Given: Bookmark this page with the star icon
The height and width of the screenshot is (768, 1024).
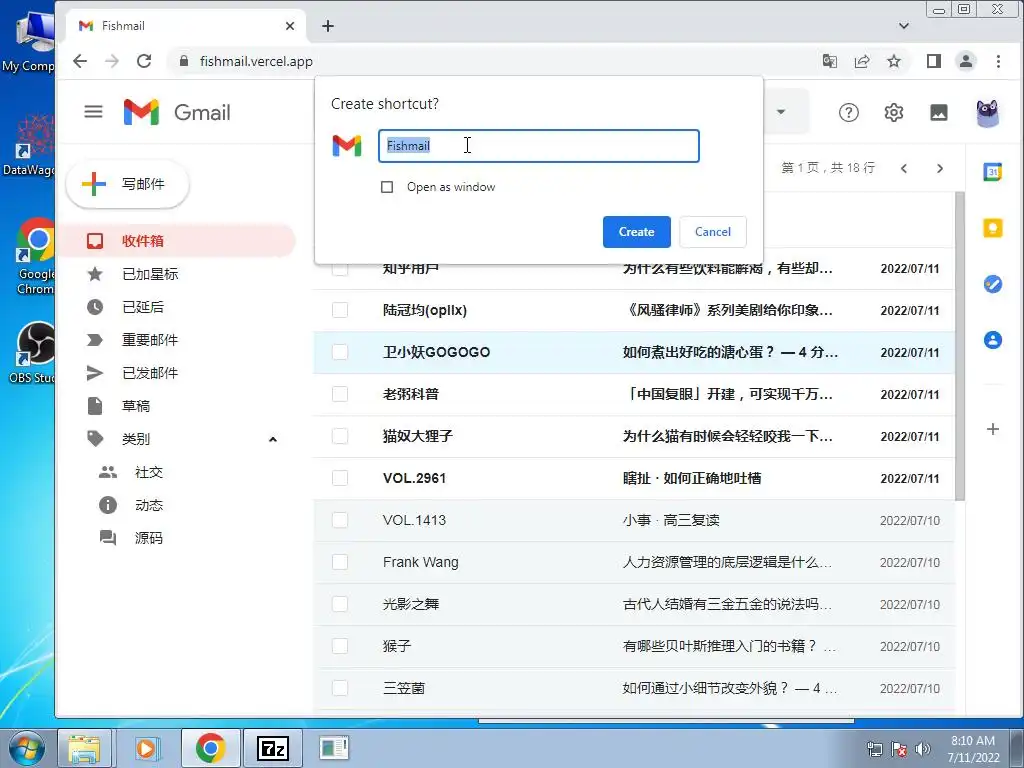Looking at the screenshot, I should click(x=894, y=61).
